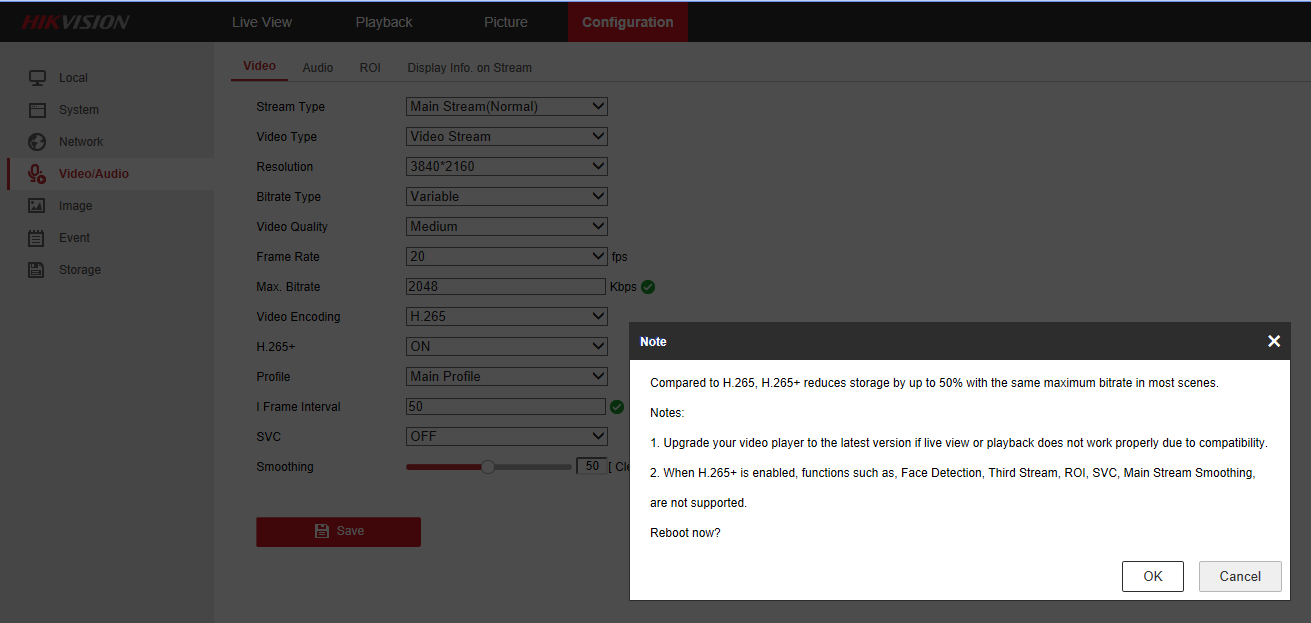Open the Network configuration section
Screen dimensions: 1311x623
(x=37, y=141)
